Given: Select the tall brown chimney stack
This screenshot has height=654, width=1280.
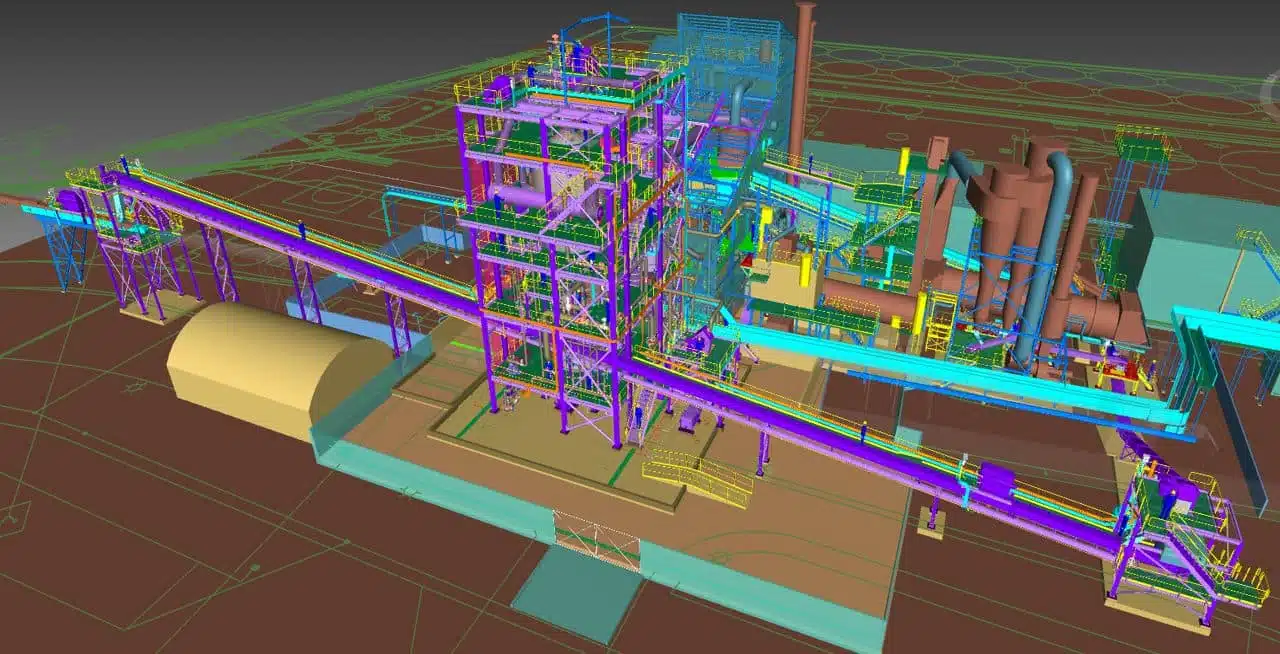Looking at the screenshot, I should [x=803, y=80].
